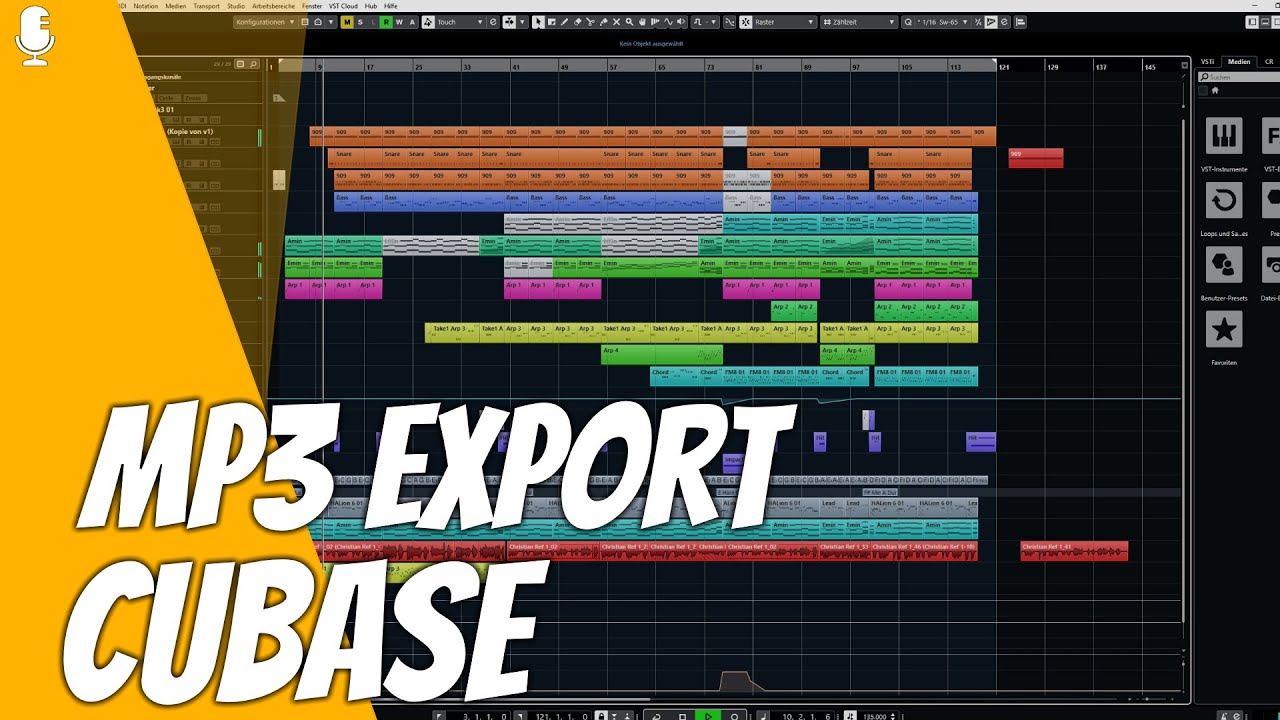Image resolution: width=1280 pixels, height=720 pixels.
Task: Click the left locator icon in transport
Action: 438,715
